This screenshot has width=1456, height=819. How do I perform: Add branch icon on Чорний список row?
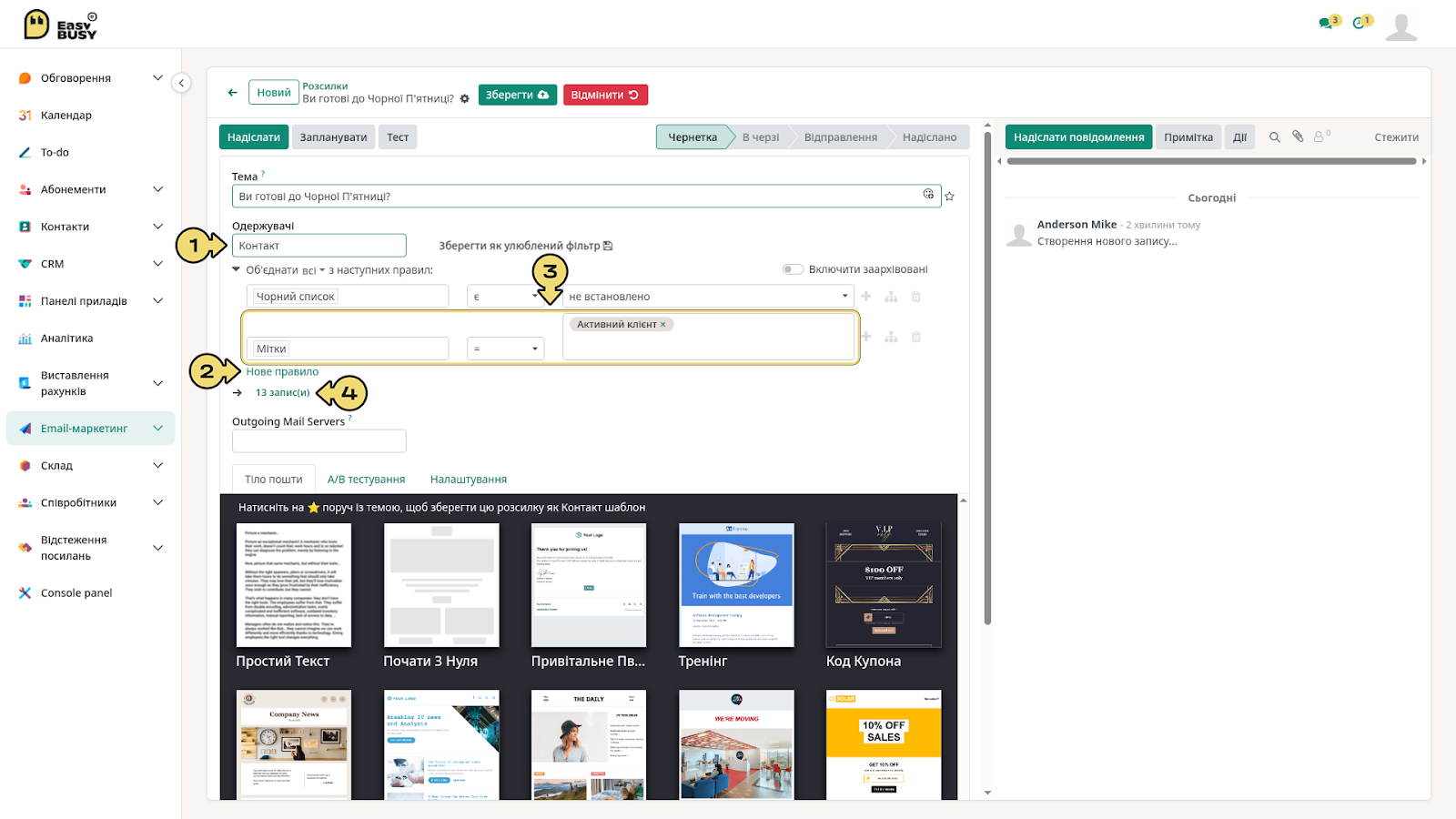(x=891, y=297)
